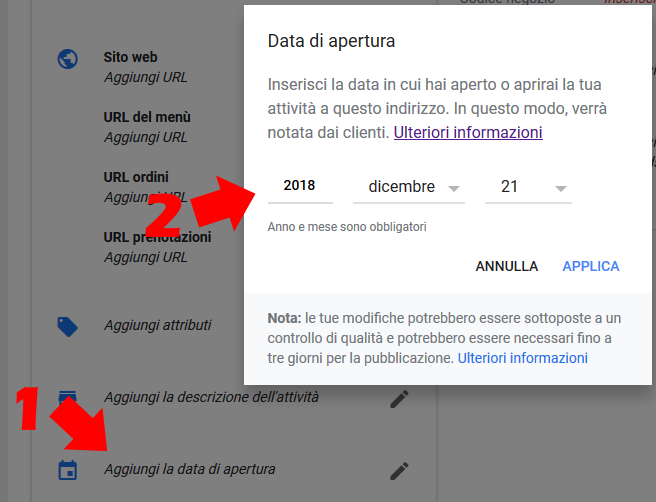Click the calendar icon for opening date
Viewport: 656px width, 502px height.
(67, 470)
